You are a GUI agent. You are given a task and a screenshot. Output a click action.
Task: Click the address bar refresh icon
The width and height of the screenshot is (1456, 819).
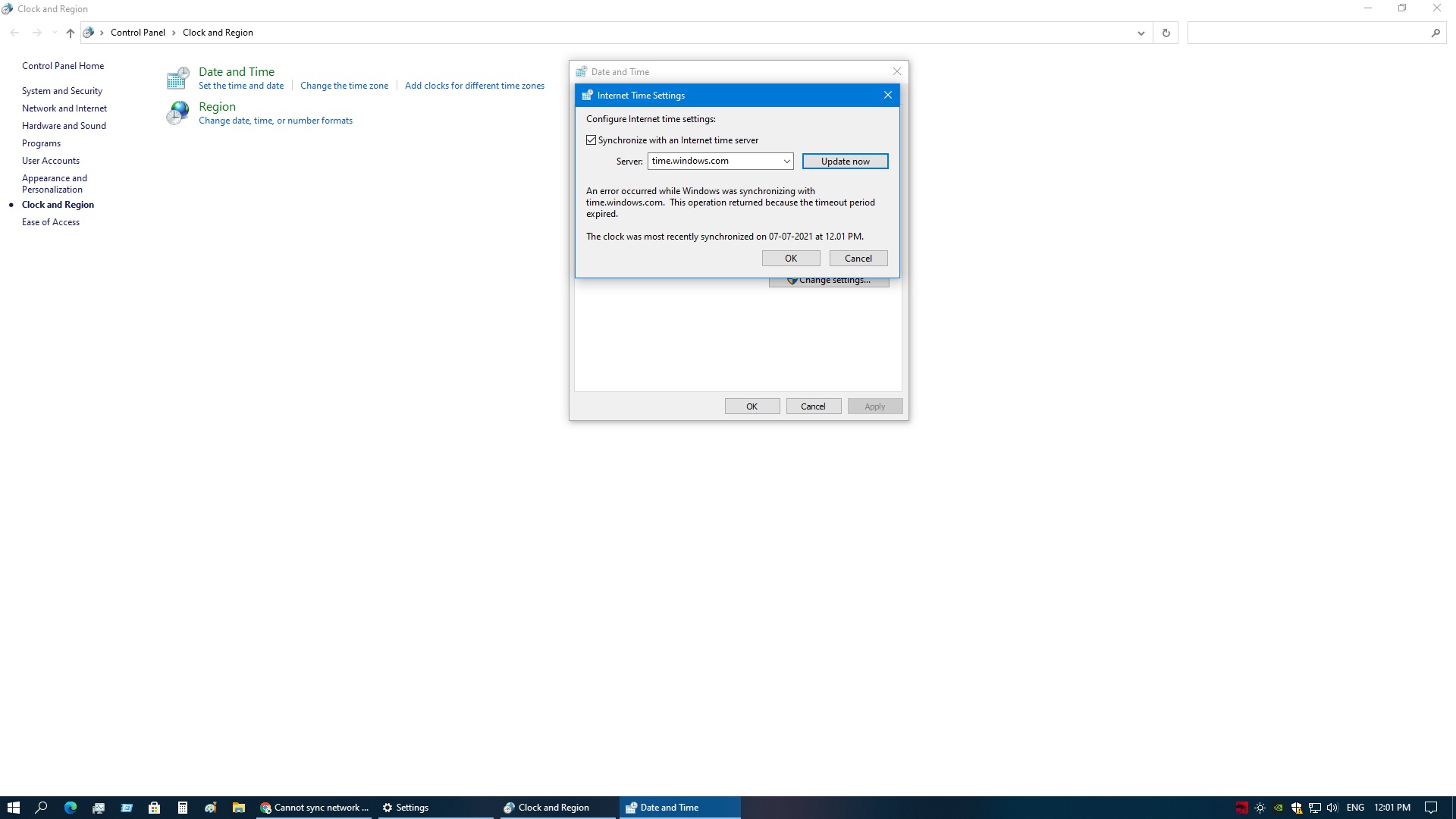tap(1166, 33)
